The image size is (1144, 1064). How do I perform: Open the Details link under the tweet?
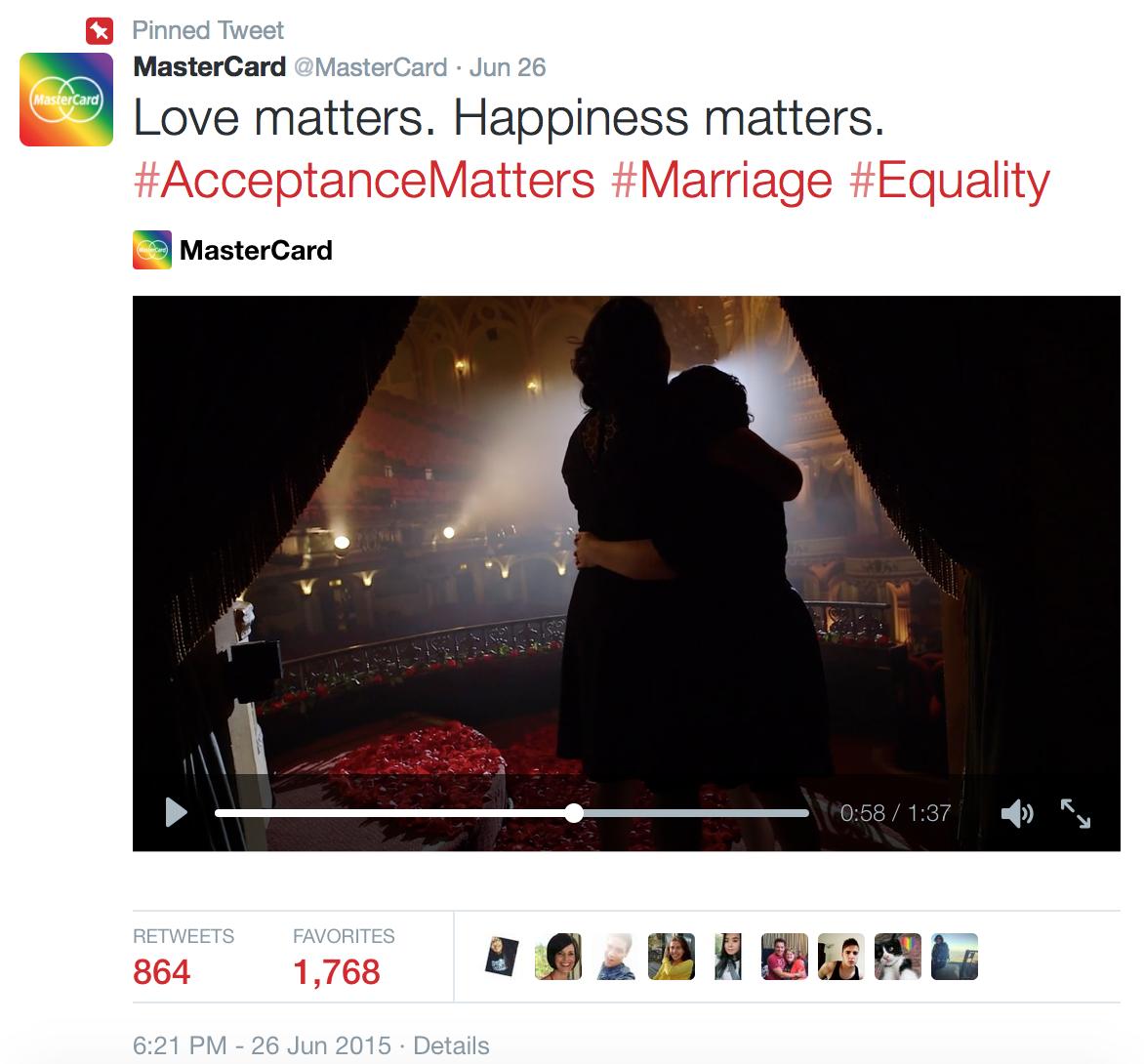pyautogui.click(x=451, y=1045)
